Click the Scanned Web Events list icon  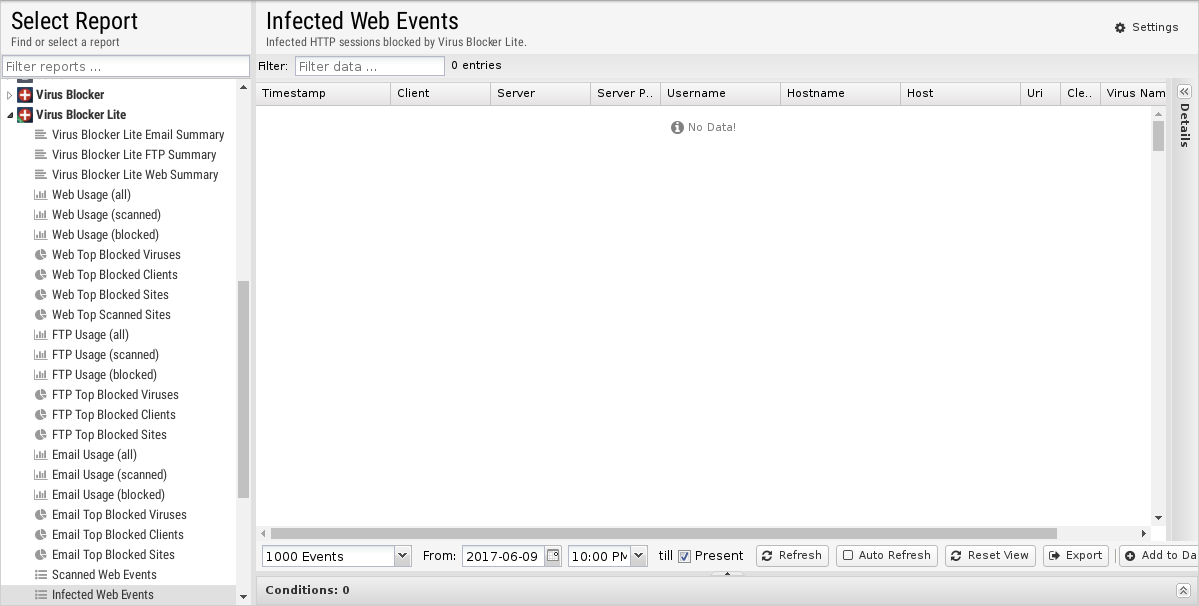tap(41, 575)
